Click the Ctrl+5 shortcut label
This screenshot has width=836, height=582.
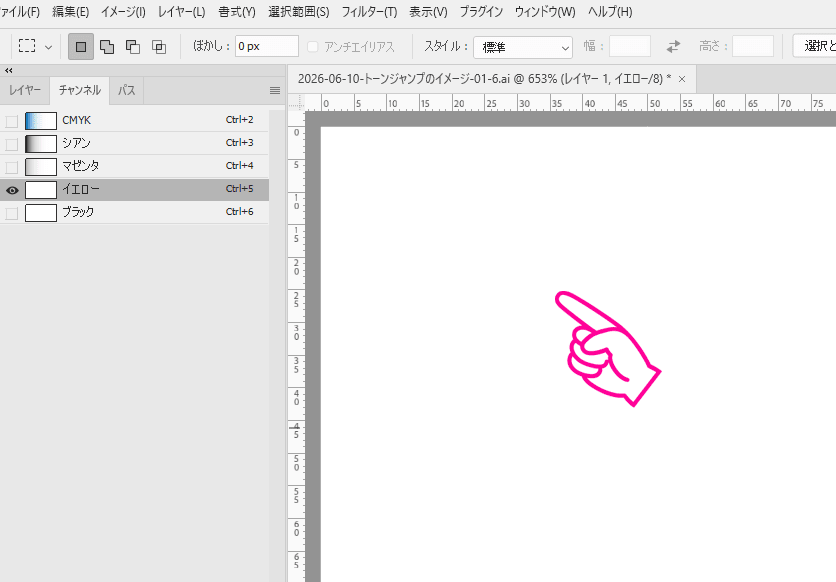click(239, 189)
